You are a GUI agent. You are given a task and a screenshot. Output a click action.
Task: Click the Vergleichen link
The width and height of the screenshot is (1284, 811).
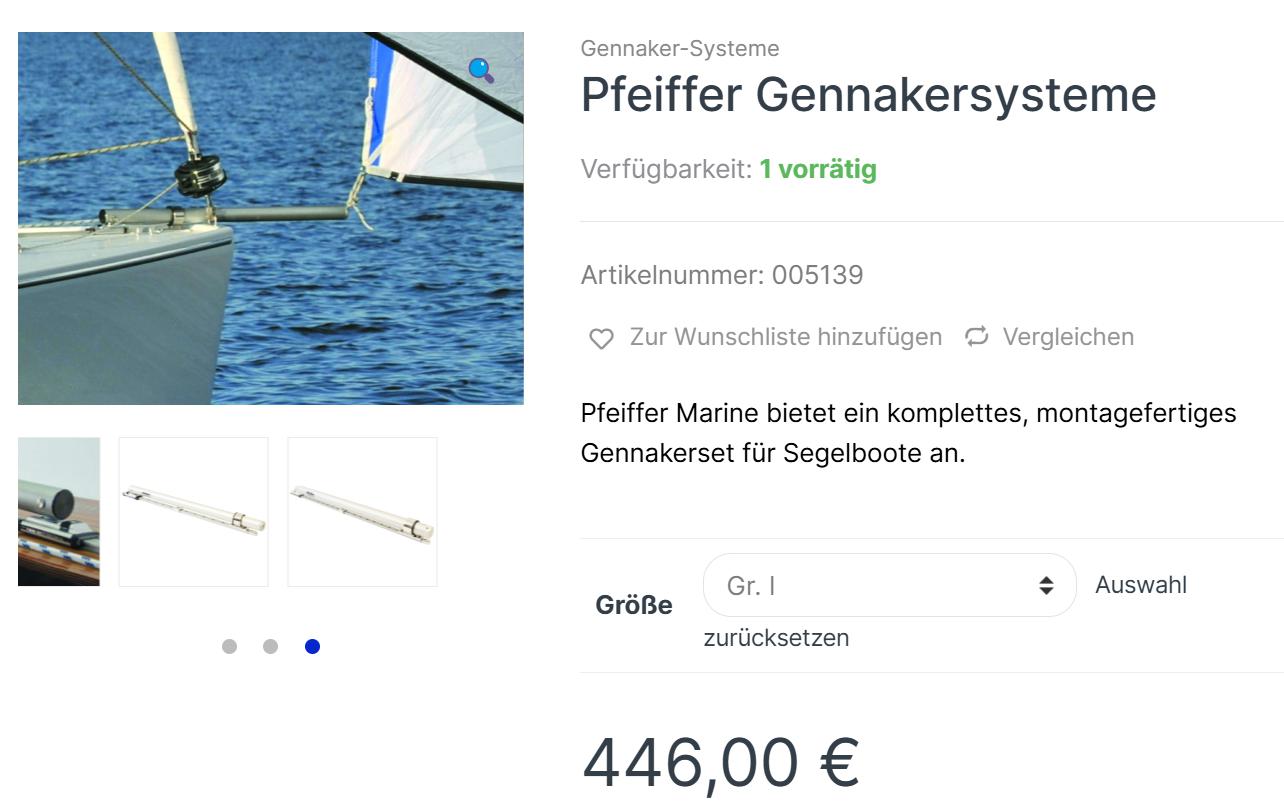click(x=1068, y=337)
